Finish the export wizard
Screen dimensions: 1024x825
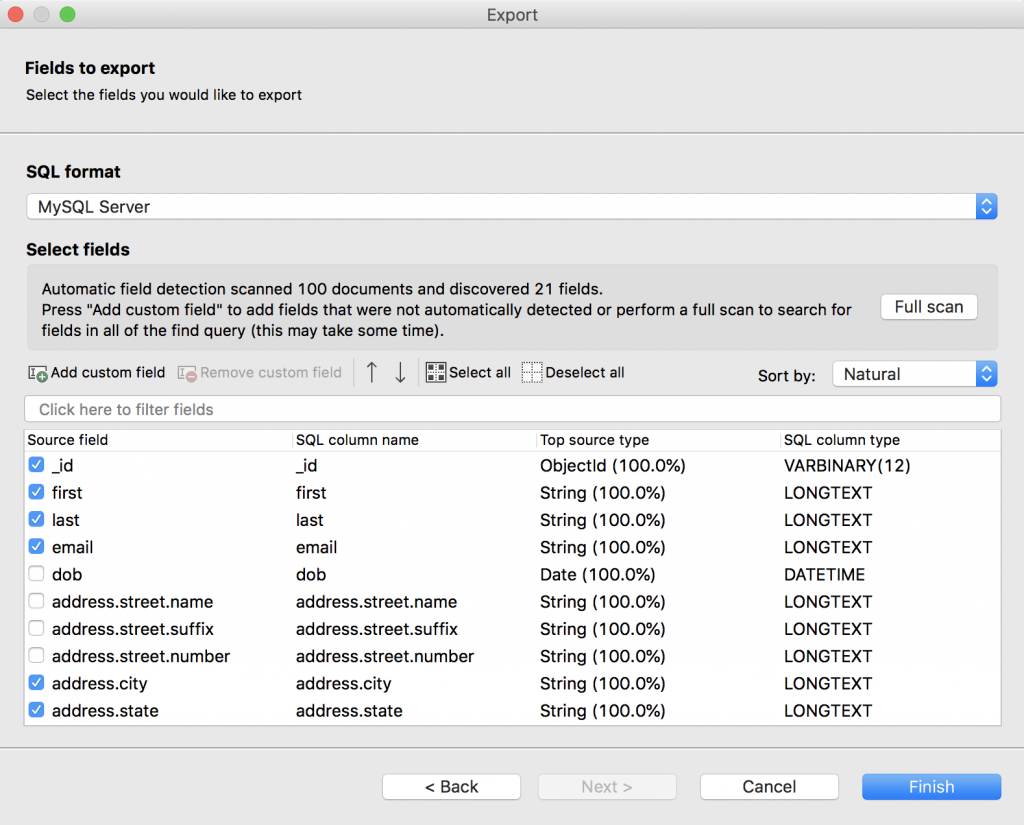pyautogui.click(x=931, y=786)
